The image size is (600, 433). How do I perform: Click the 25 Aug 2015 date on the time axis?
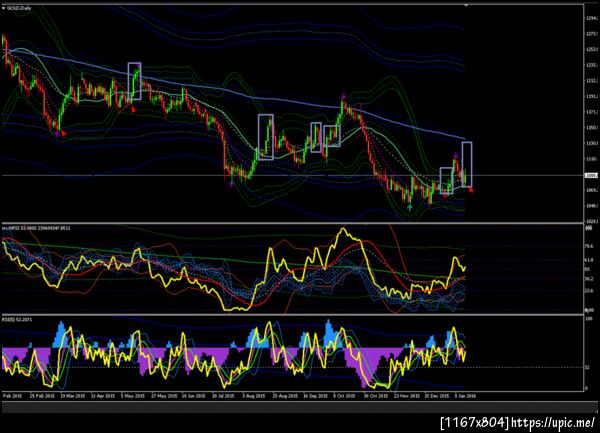coord(285,396)
